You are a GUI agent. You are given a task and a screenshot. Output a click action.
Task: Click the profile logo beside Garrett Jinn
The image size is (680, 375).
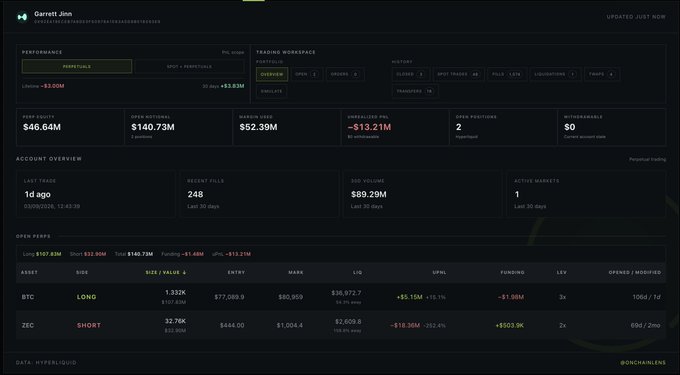(22, 17)
